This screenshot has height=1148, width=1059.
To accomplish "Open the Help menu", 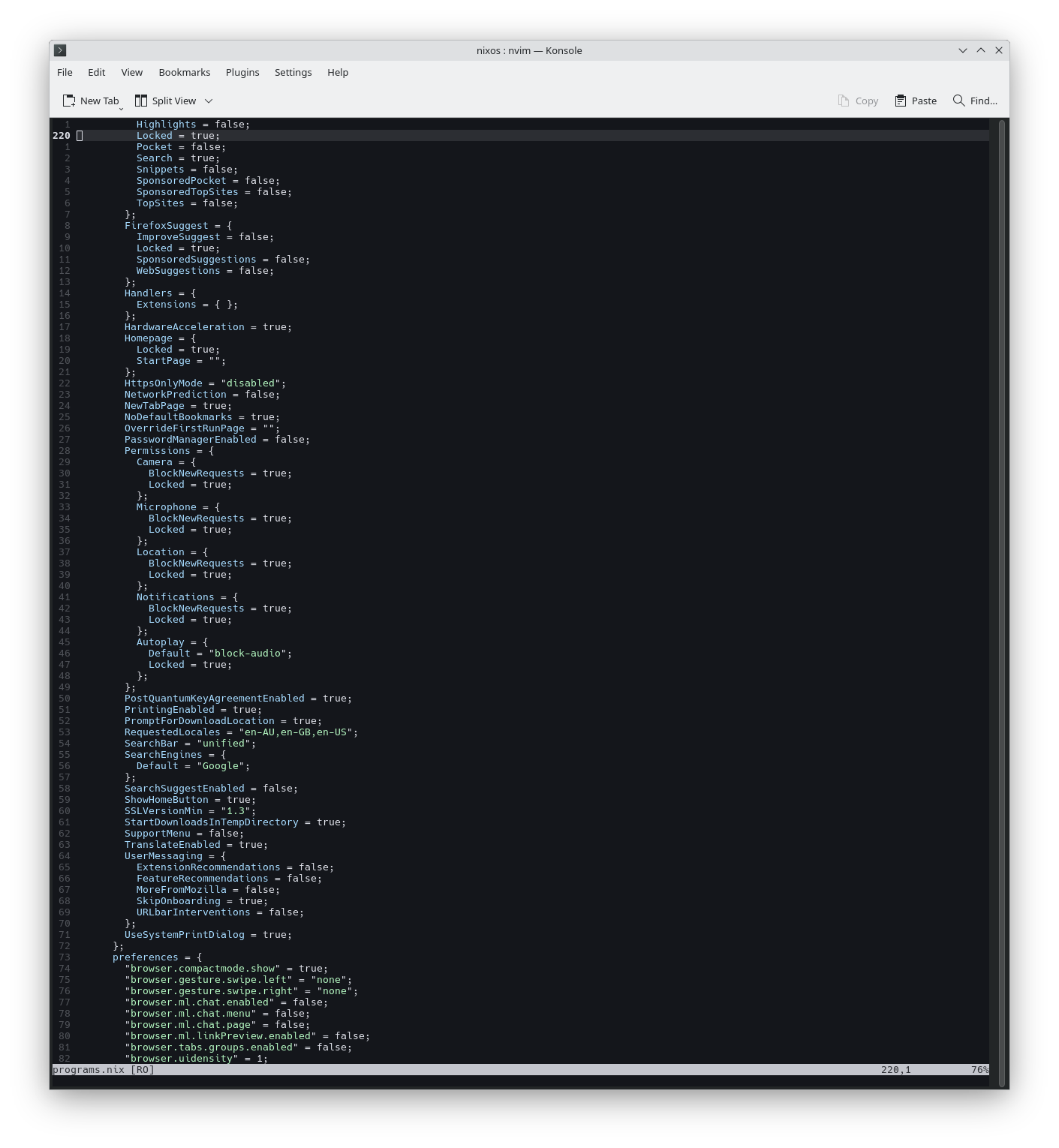I will tap(338, 72).
